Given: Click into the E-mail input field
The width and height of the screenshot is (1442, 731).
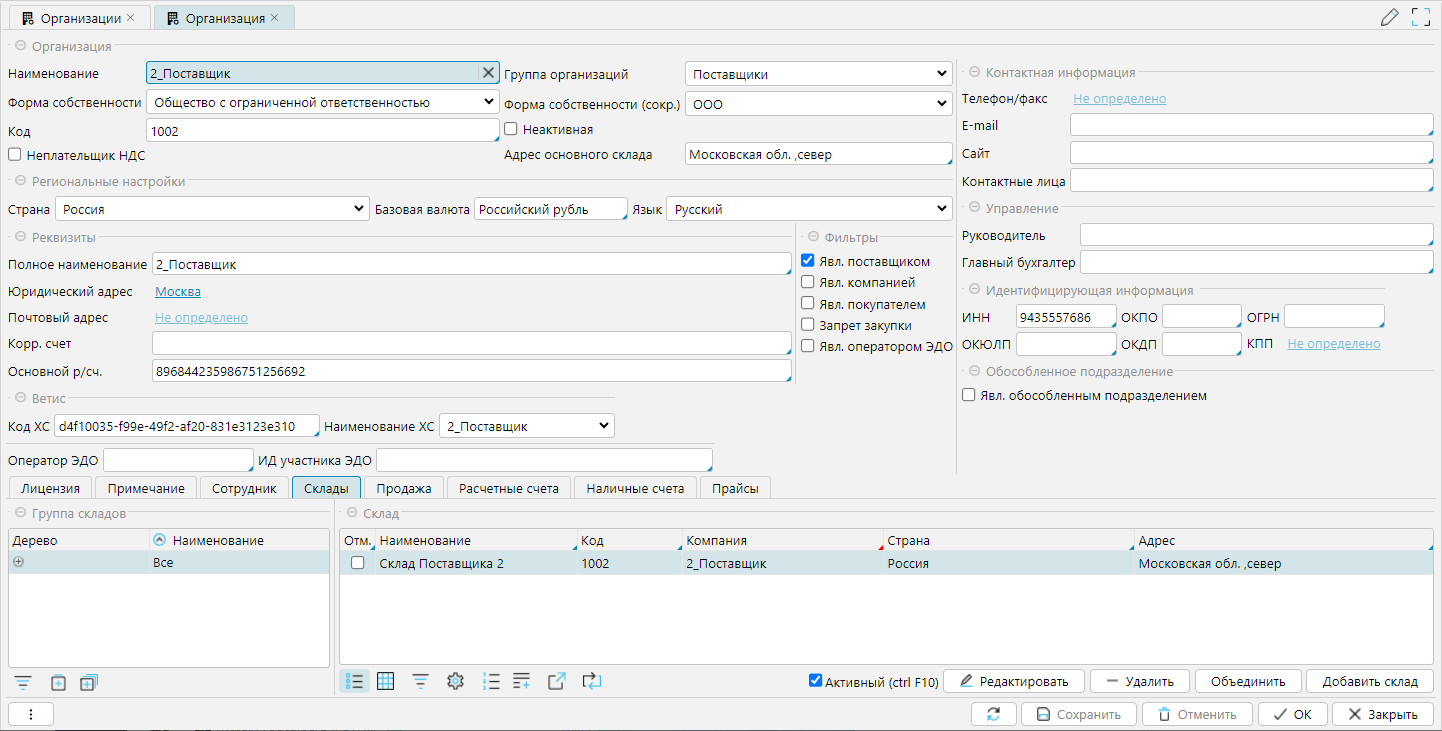Looking at the screenshot, I should [x=1251, y=125].
